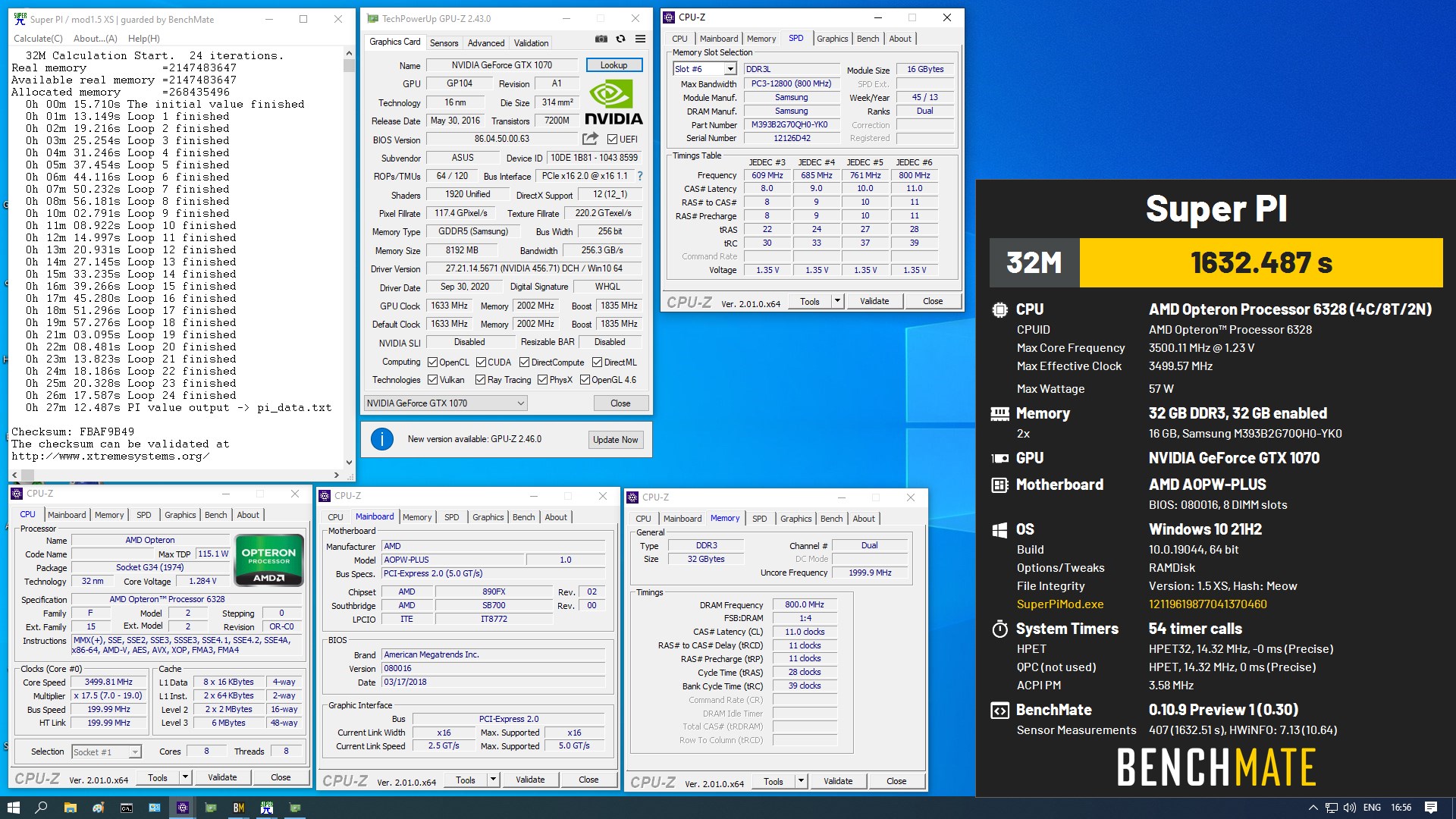Switch to the Sensors tab in GPU-Z
The height and width of the screenshot is (819, 1456).
tap(444, 43)
